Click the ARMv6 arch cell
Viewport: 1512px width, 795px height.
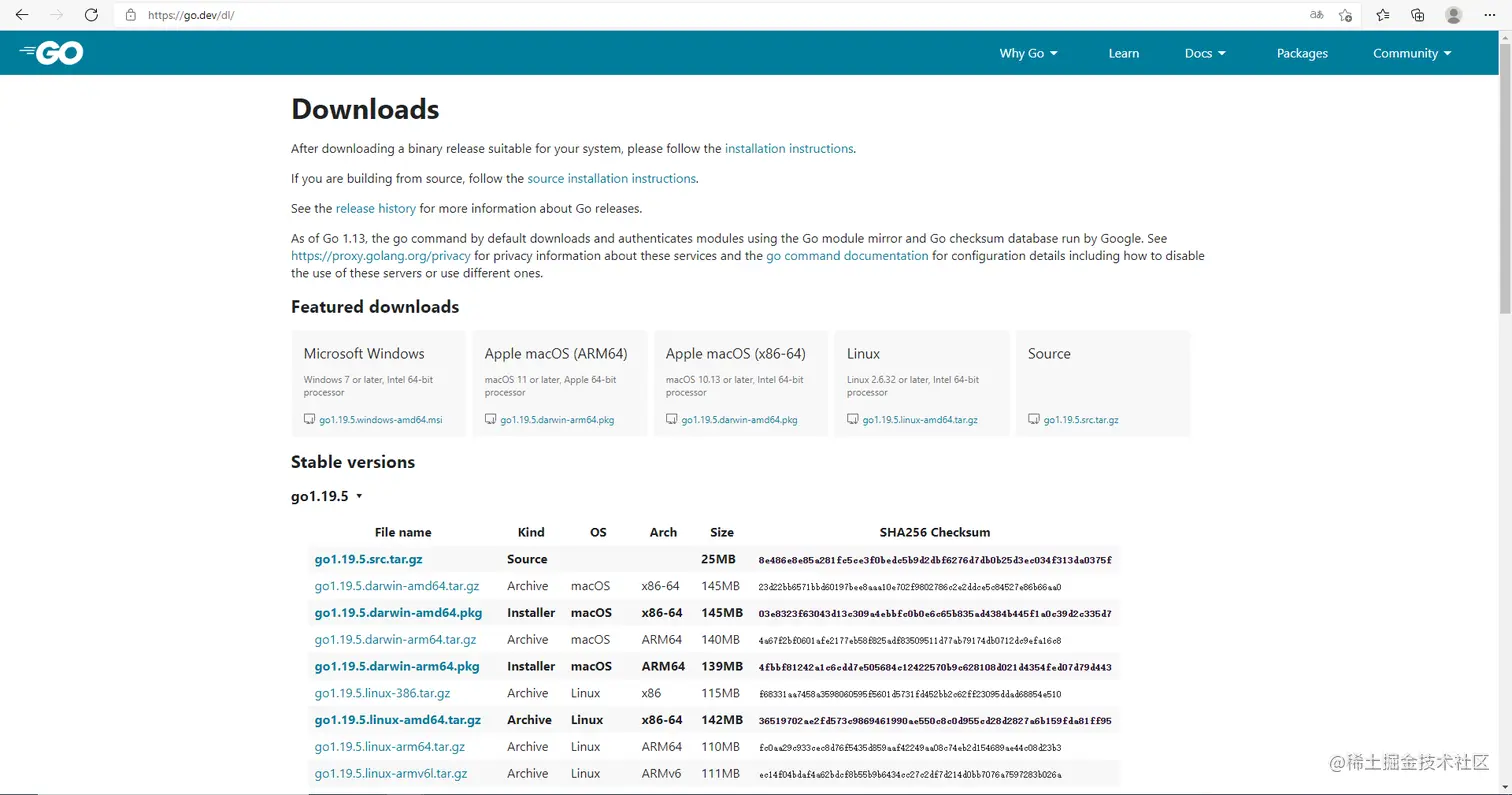click(661, 773)
